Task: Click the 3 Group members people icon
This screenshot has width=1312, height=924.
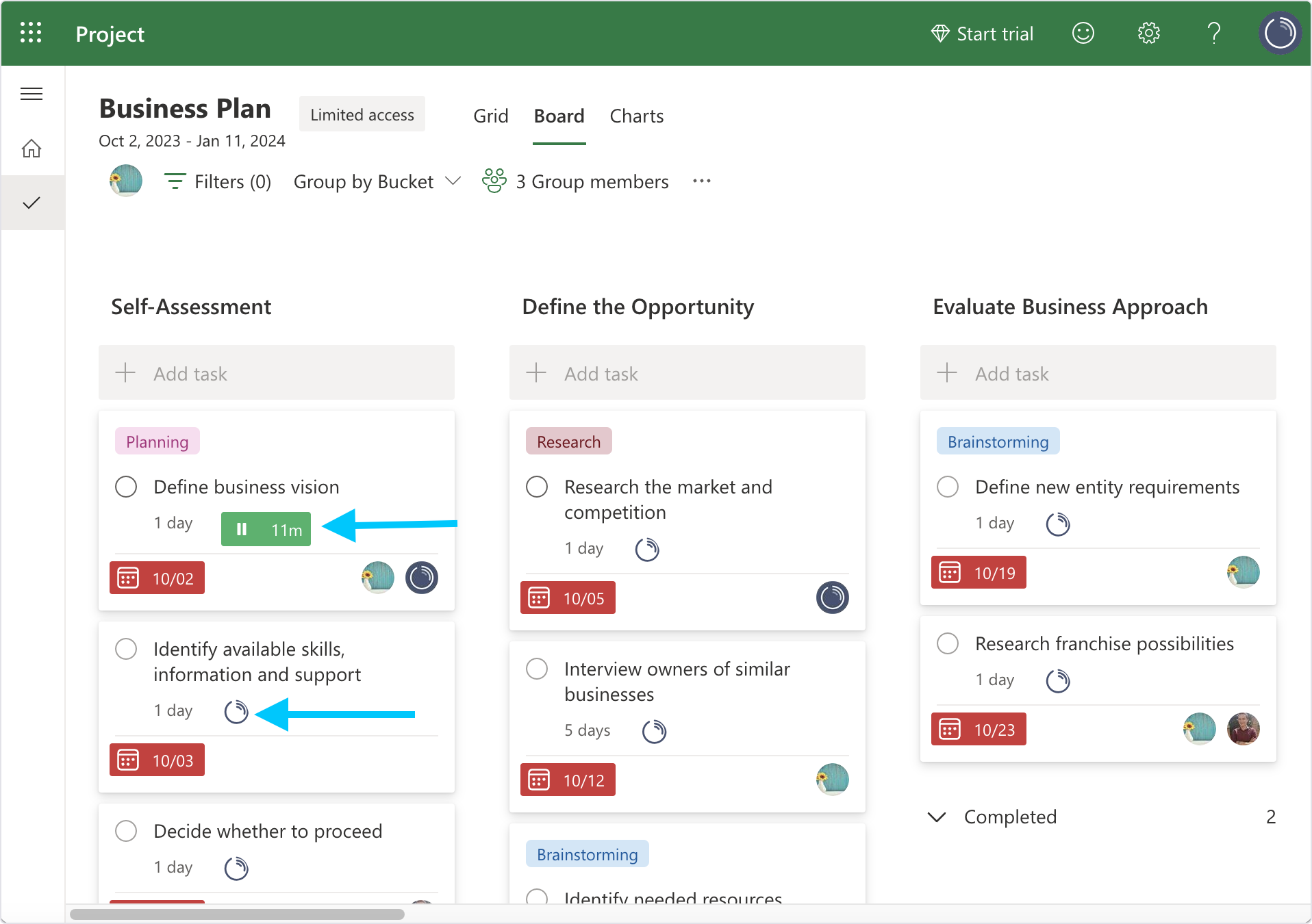Action: point(494,181)
